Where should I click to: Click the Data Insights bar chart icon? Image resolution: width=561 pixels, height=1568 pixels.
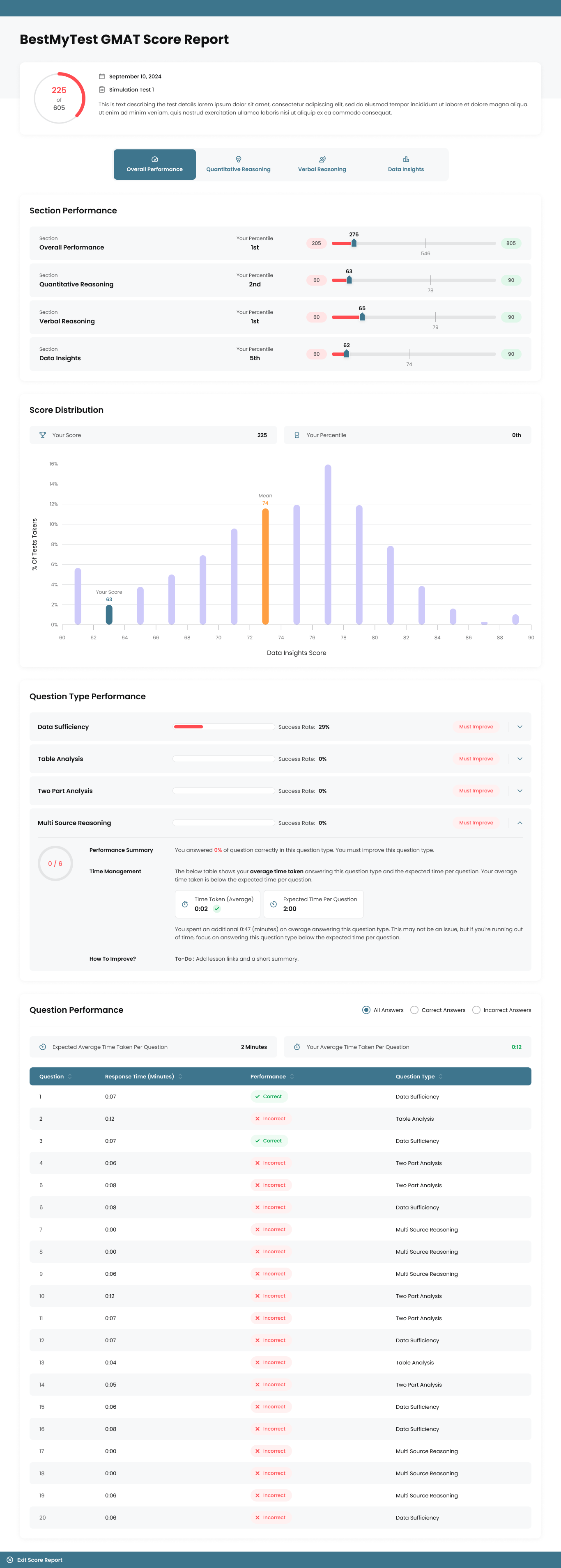[x=406, y=160]
